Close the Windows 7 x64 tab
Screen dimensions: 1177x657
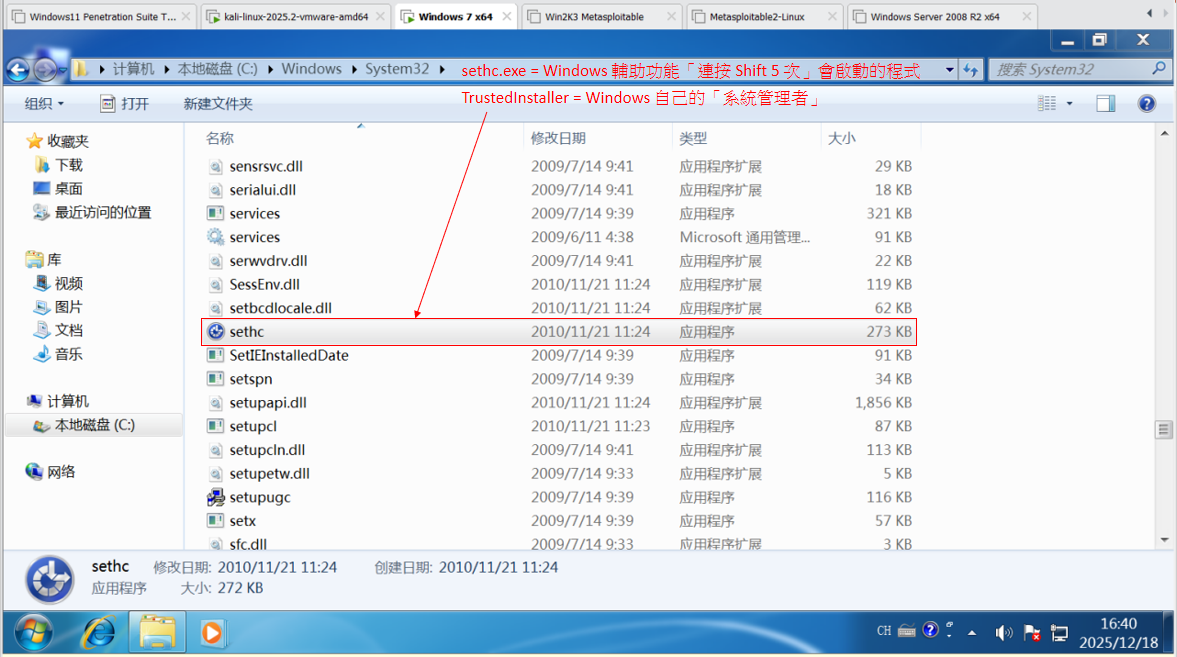tap(507, 17)
